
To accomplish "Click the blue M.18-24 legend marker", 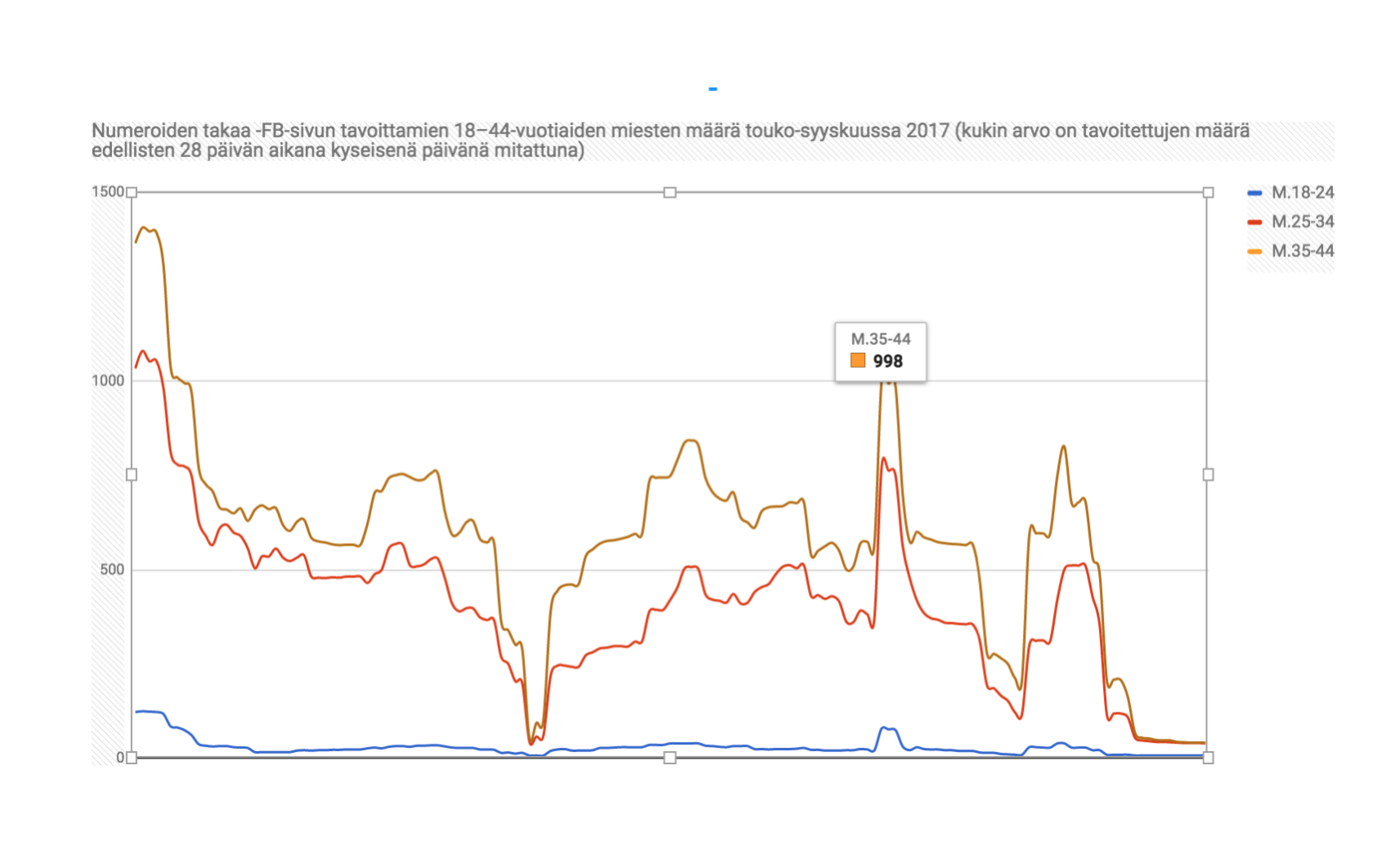I will pos(1254,194).
